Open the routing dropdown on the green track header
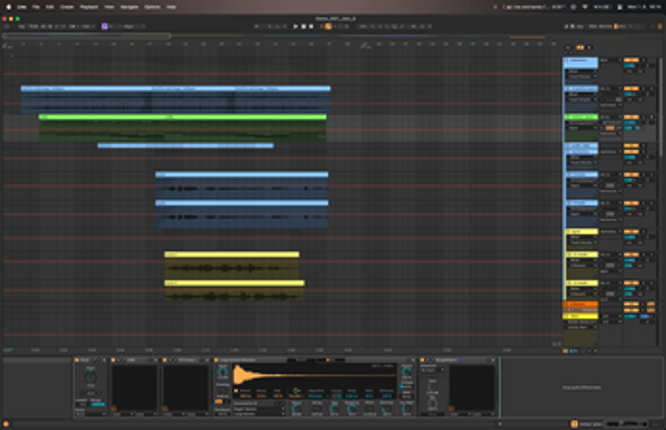 click(x=579, y=128)
